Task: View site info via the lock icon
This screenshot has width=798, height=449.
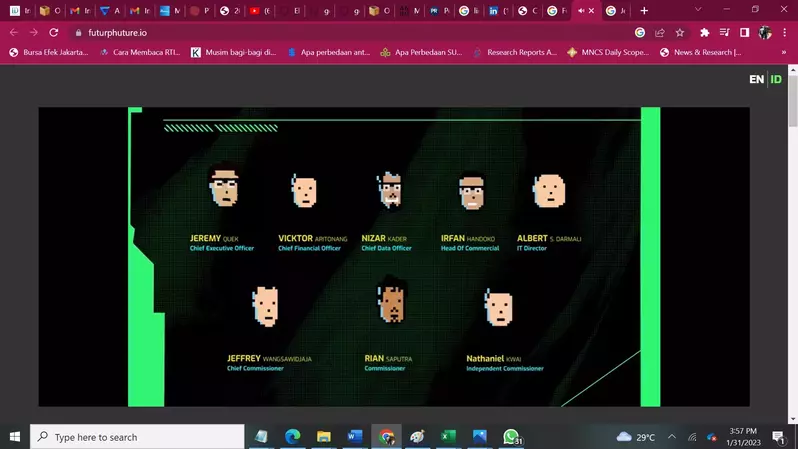Action: pyautogui.click(x=78, y=33)
